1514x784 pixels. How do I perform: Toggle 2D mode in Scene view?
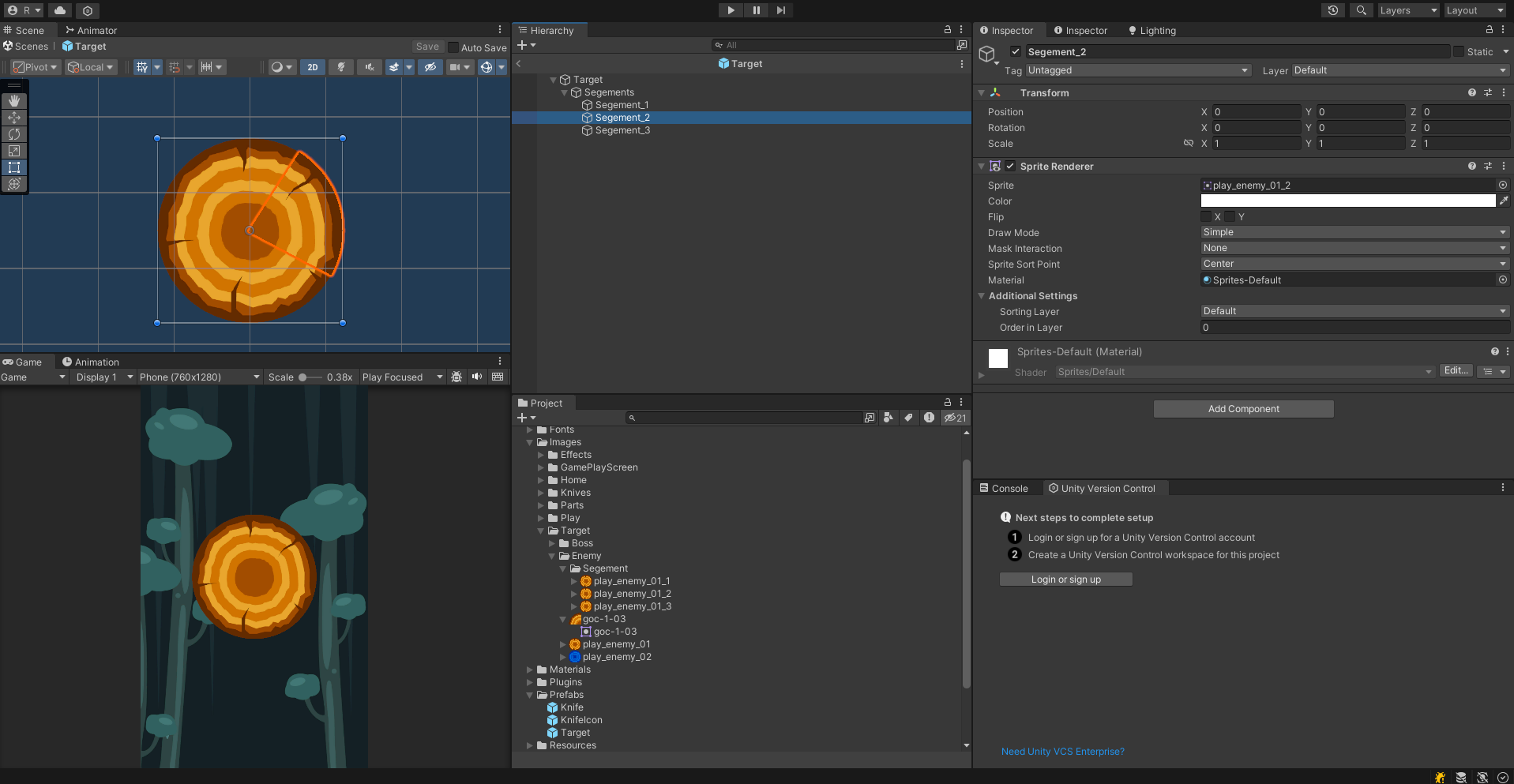[x=313, y=67]
